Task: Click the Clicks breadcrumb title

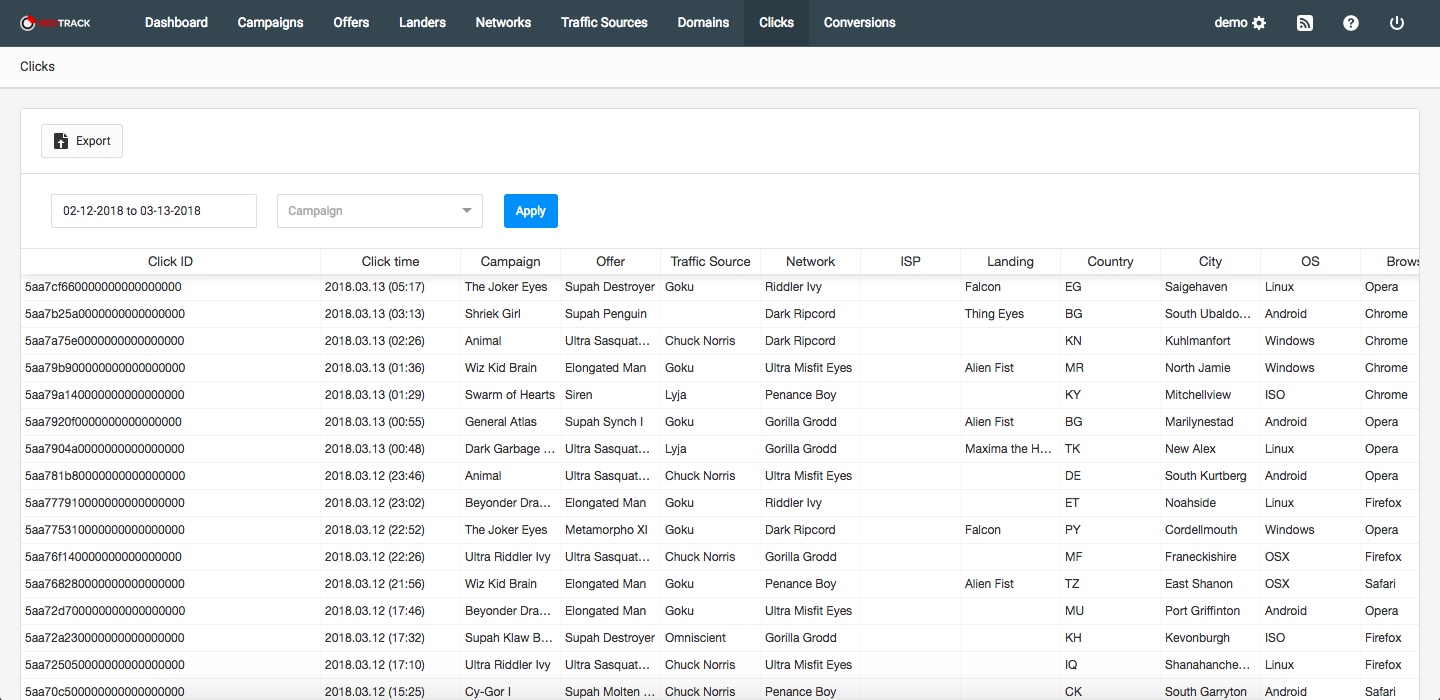Action: (37, 67)
